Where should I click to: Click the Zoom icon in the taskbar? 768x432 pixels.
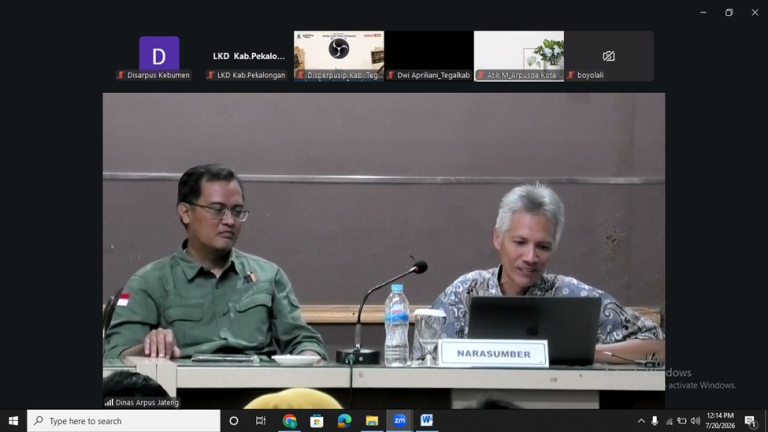tap(400, 421)
